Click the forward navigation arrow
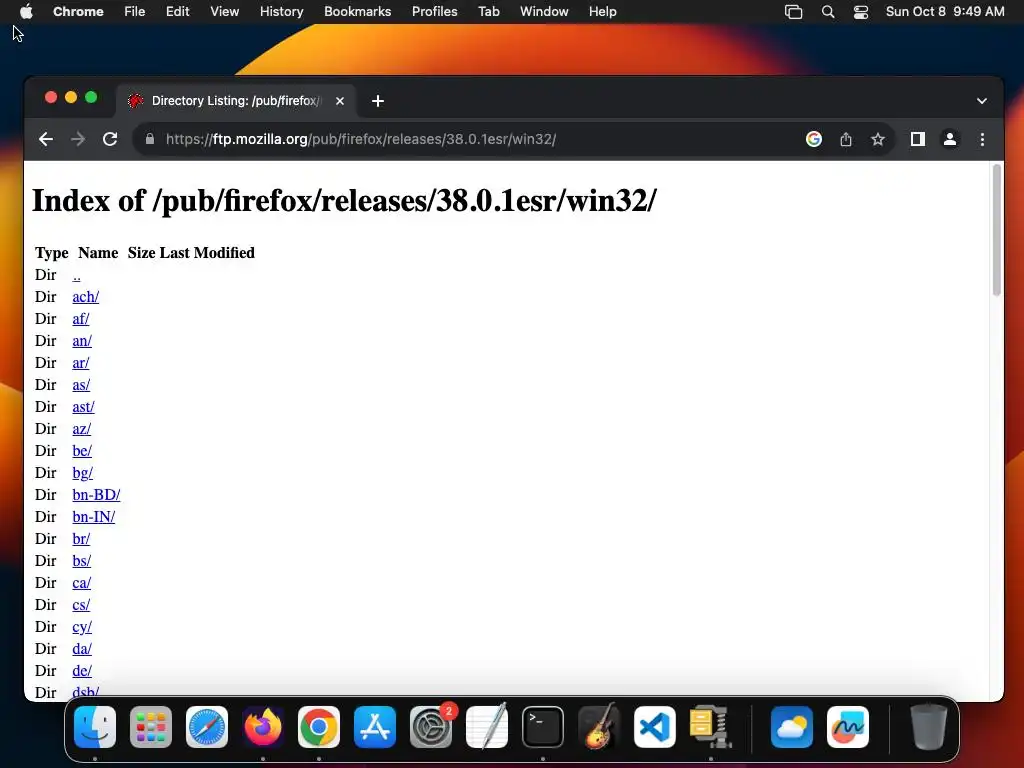The height and width of the screenshot is (768, 1024). click(x=78, y=139)
